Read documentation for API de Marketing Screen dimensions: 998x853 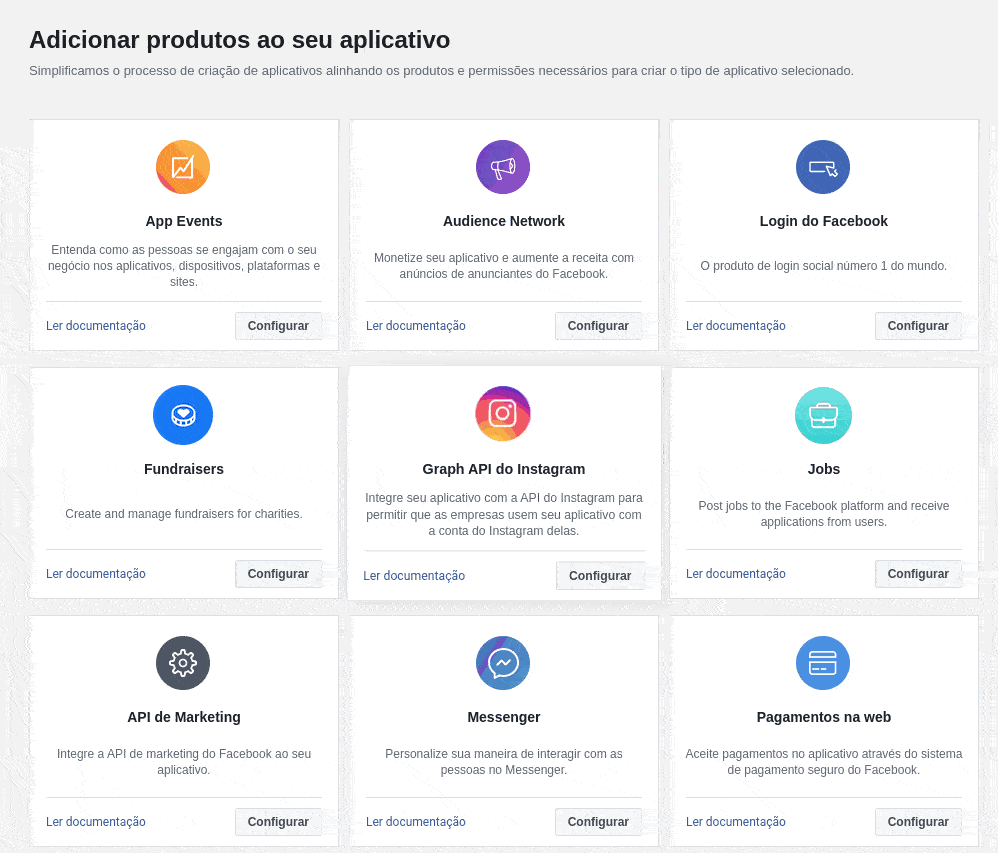(x=95, y=822)
